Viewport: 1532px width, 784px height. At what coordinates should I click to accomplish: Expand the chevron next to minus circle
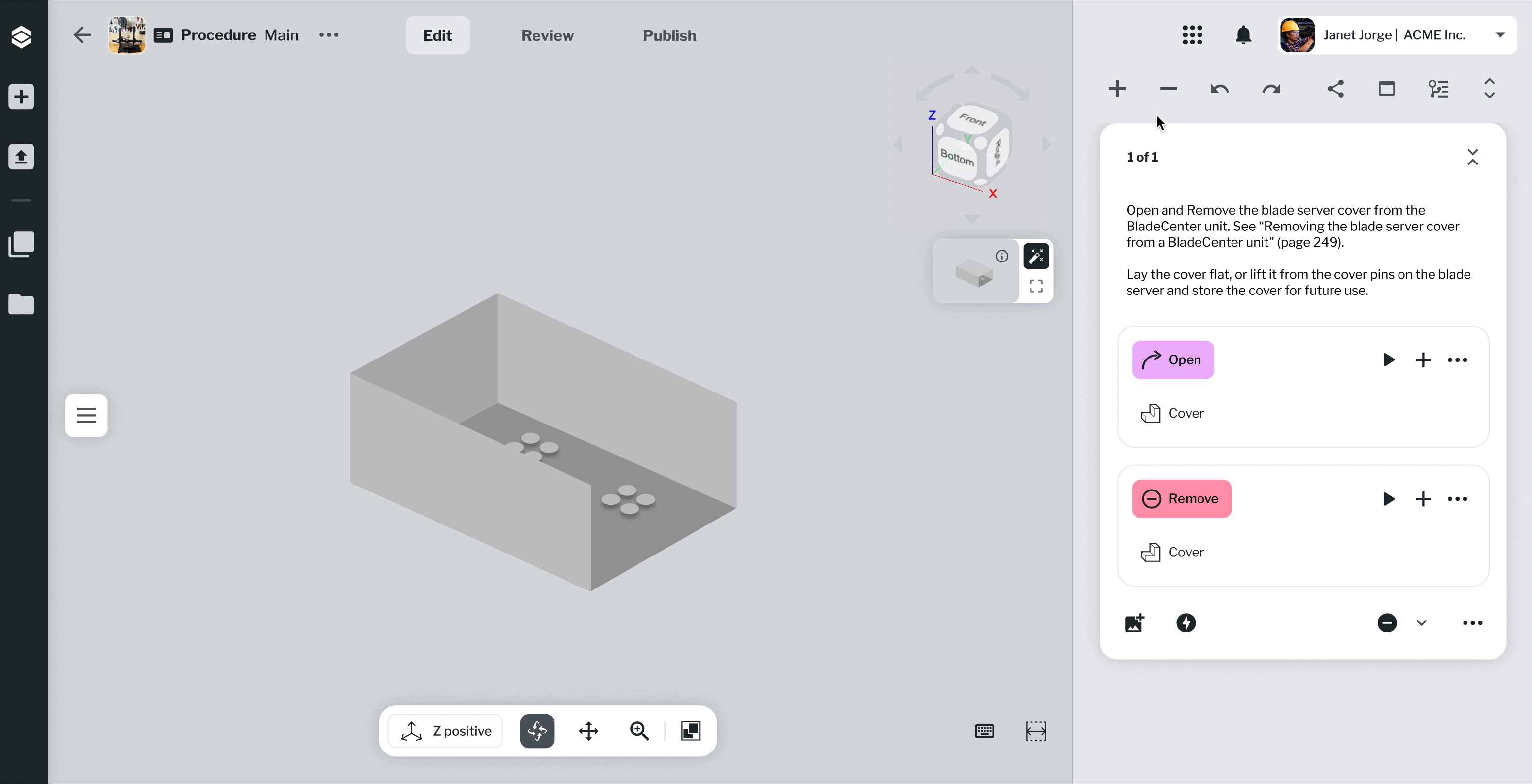click(1421, 623)
